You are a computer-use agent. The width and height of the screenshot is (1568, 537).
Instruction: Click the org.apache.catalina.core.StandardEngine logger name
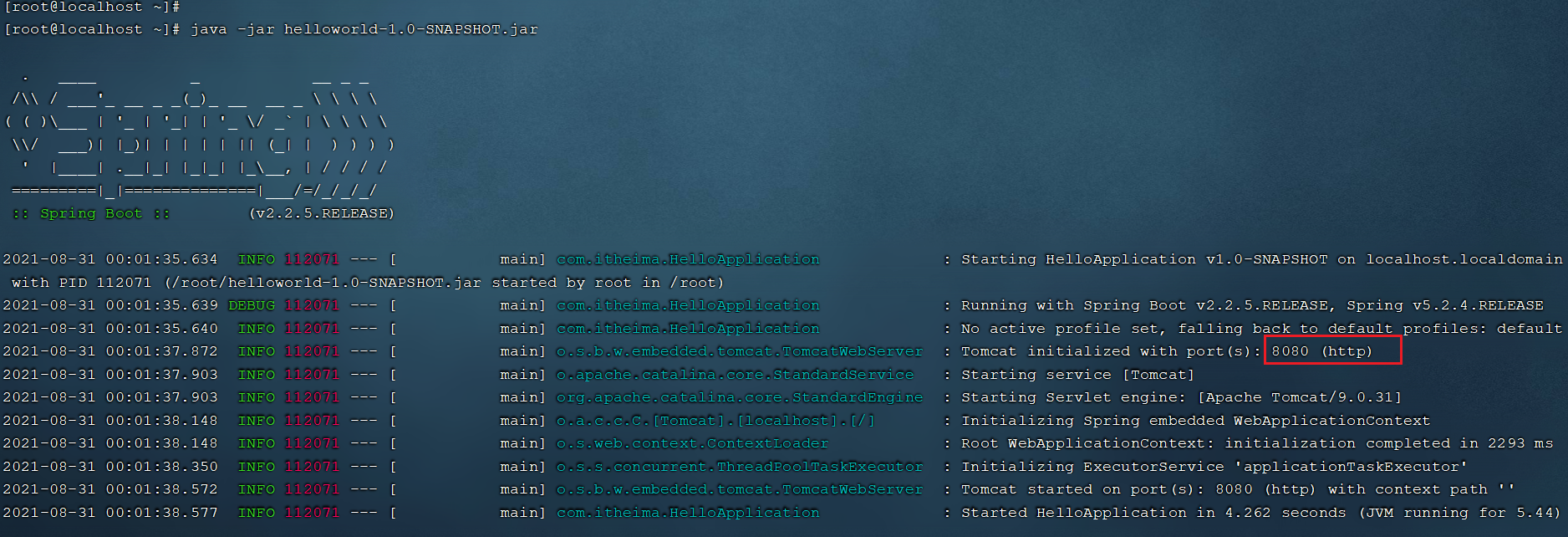[x=740, y=397]
